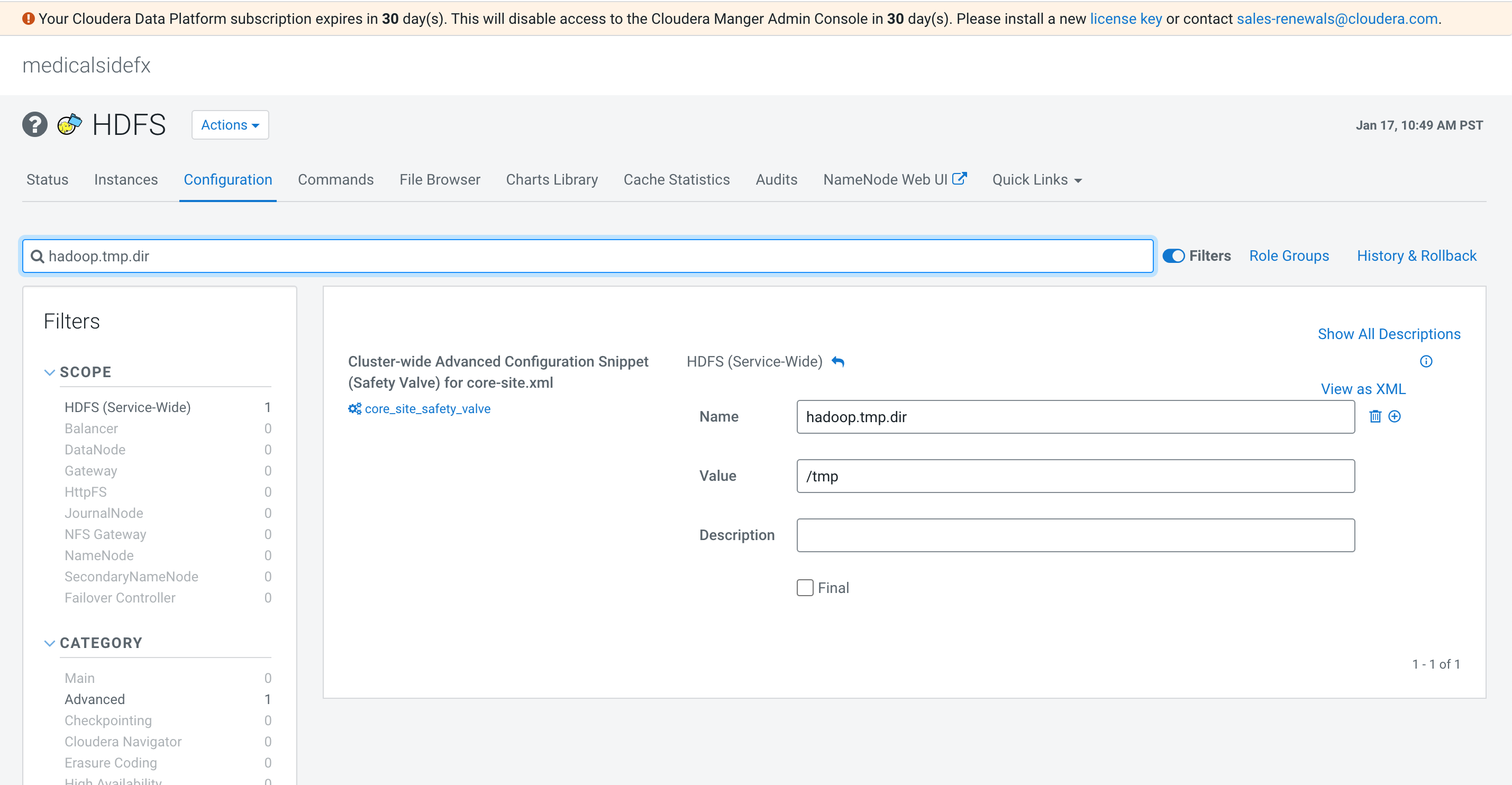1512x785 pixels.
Task: Click the info icon near Show All Descriptions
Action: pyautogui.click(x=1426, y=361)
